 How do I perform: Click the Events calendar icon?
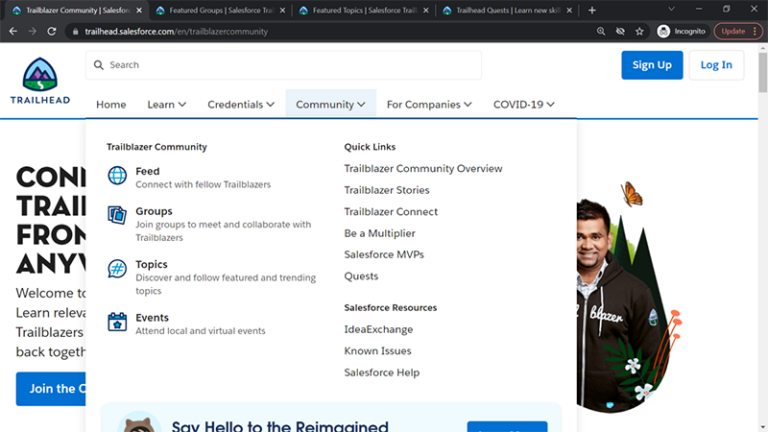[117, 322]
